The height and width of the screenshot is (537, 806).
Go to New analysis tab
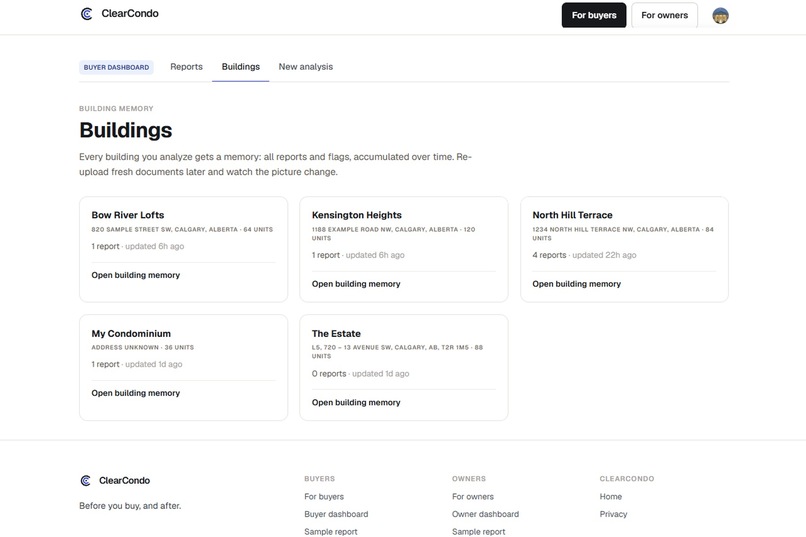click(x=305, y=67)
